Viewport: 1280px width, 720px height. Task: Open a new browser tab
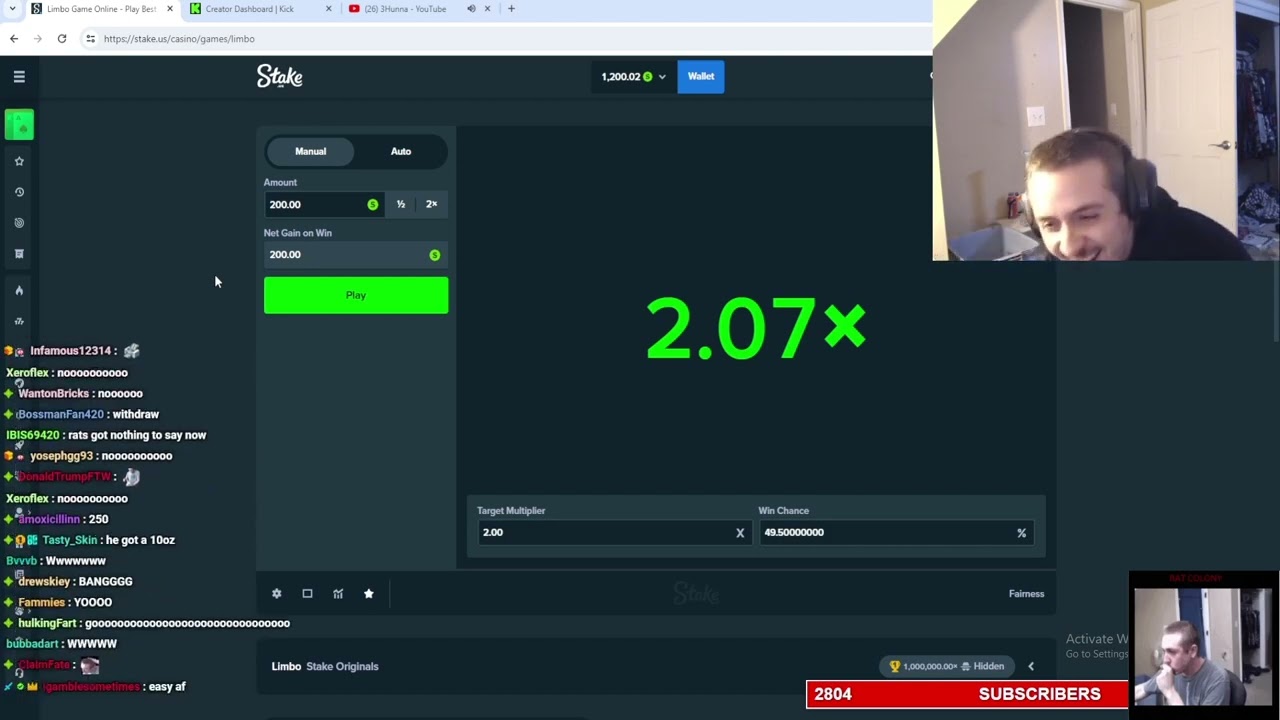[511, 9]
